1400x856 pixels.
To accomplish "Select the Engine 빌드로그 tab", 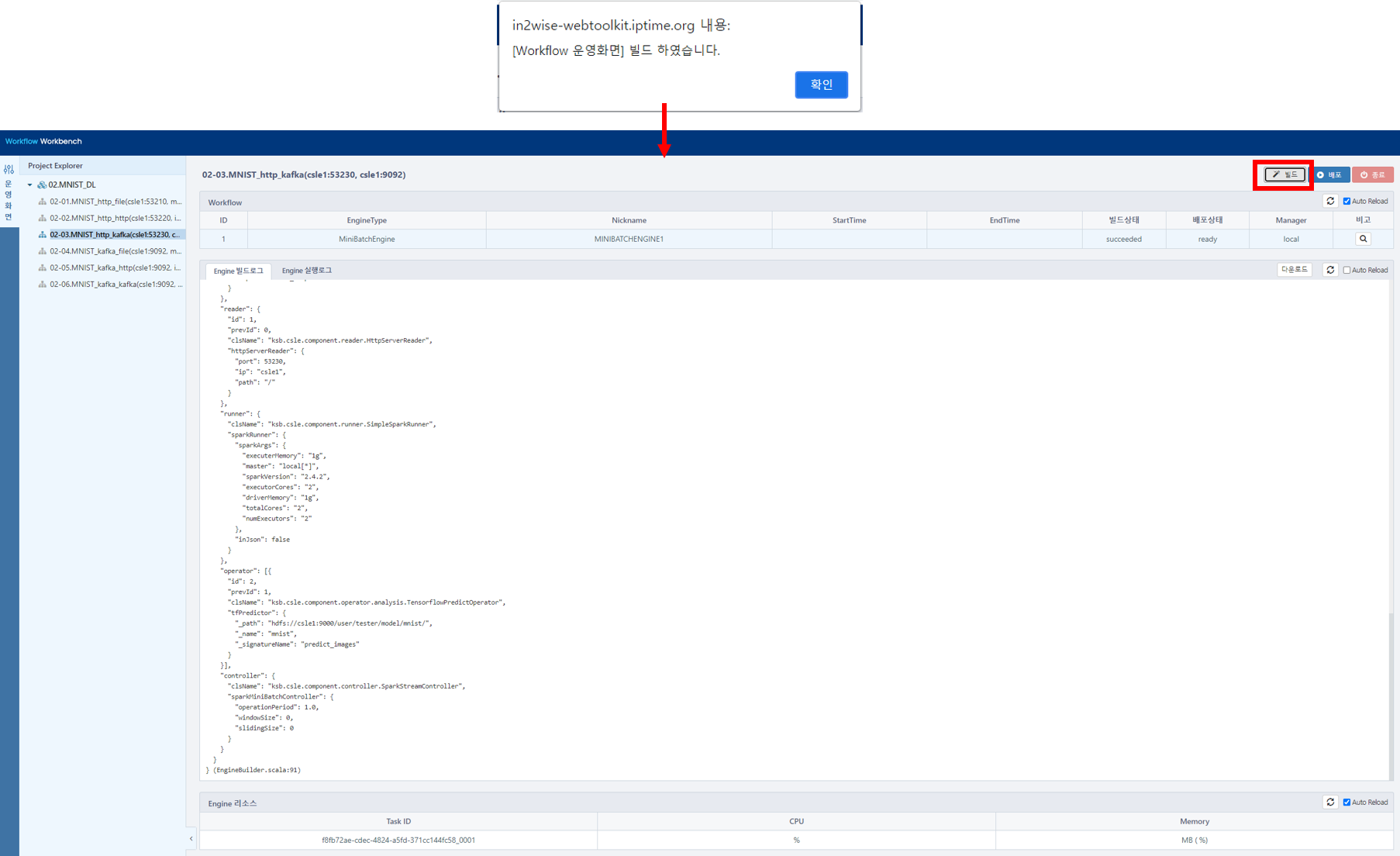I will coord(238,270).
